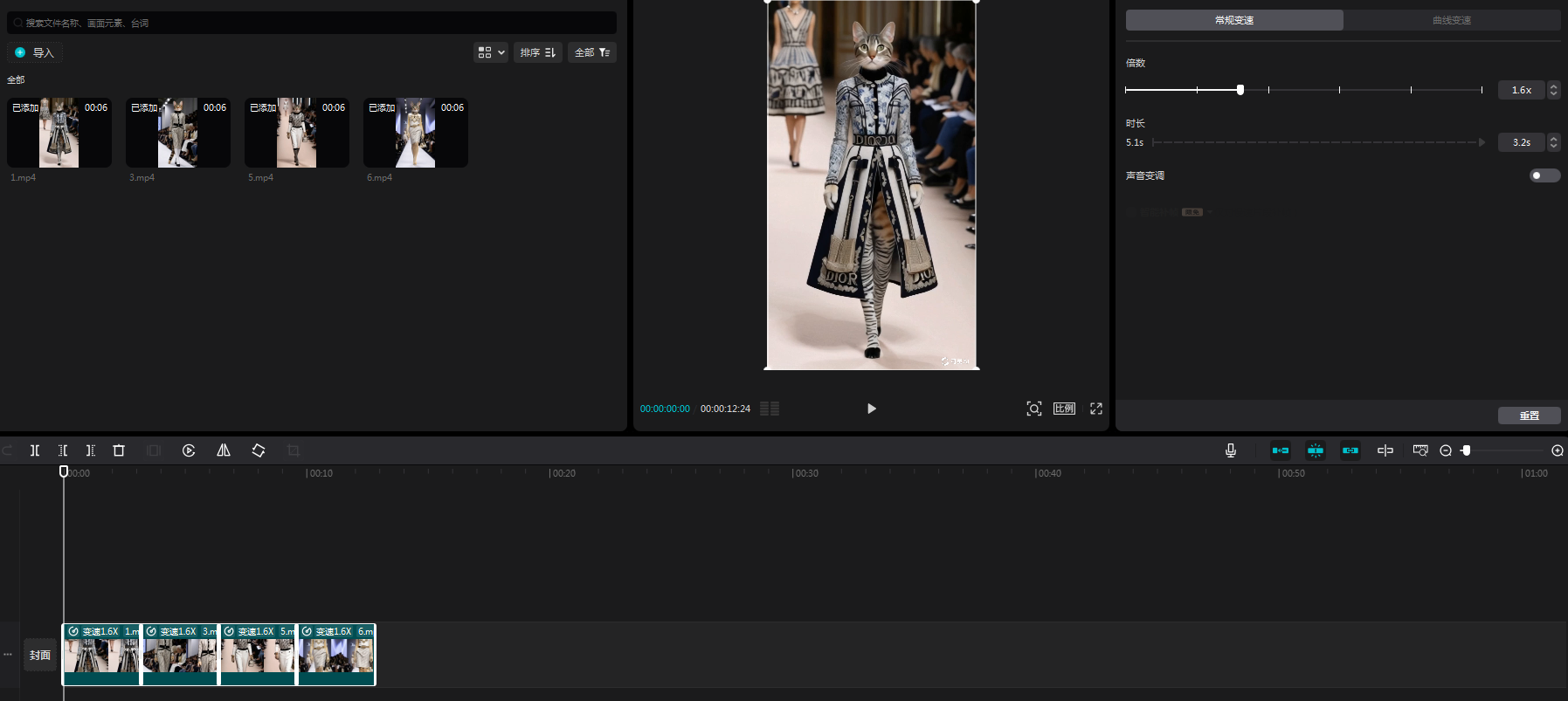Click the preview zoom-fit icon
1568x701 pixels.
[1034, 409]
